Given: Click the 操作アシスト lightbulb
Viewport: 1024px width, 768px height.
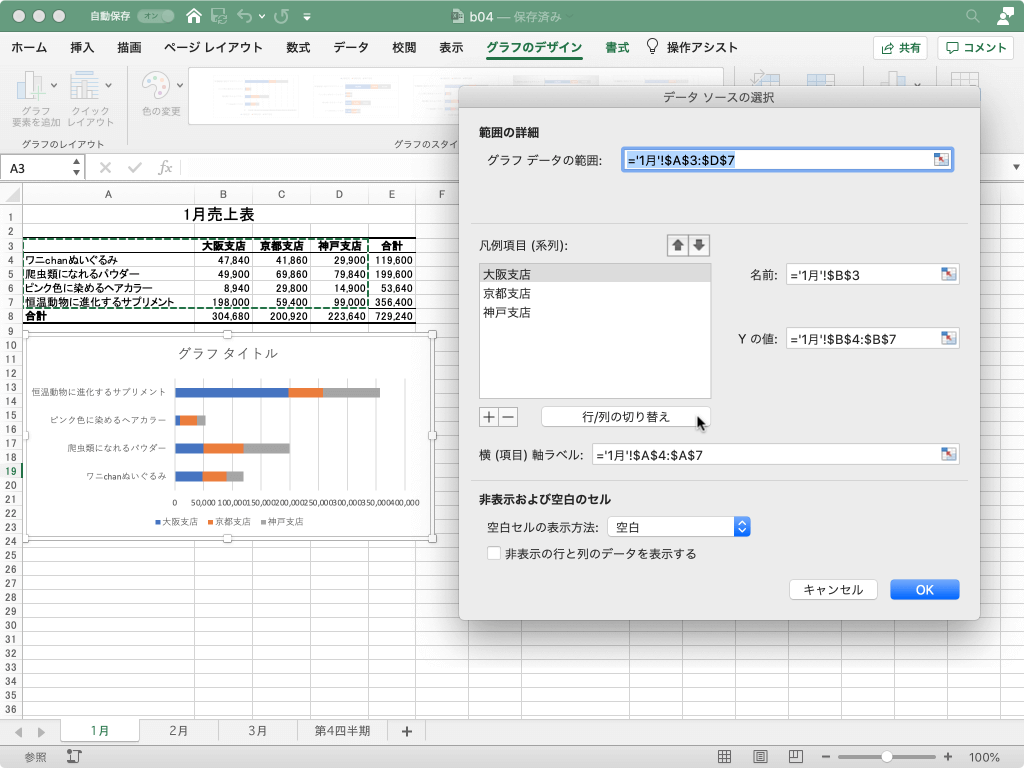Looking at the screenshot, I should coord(652,46).
